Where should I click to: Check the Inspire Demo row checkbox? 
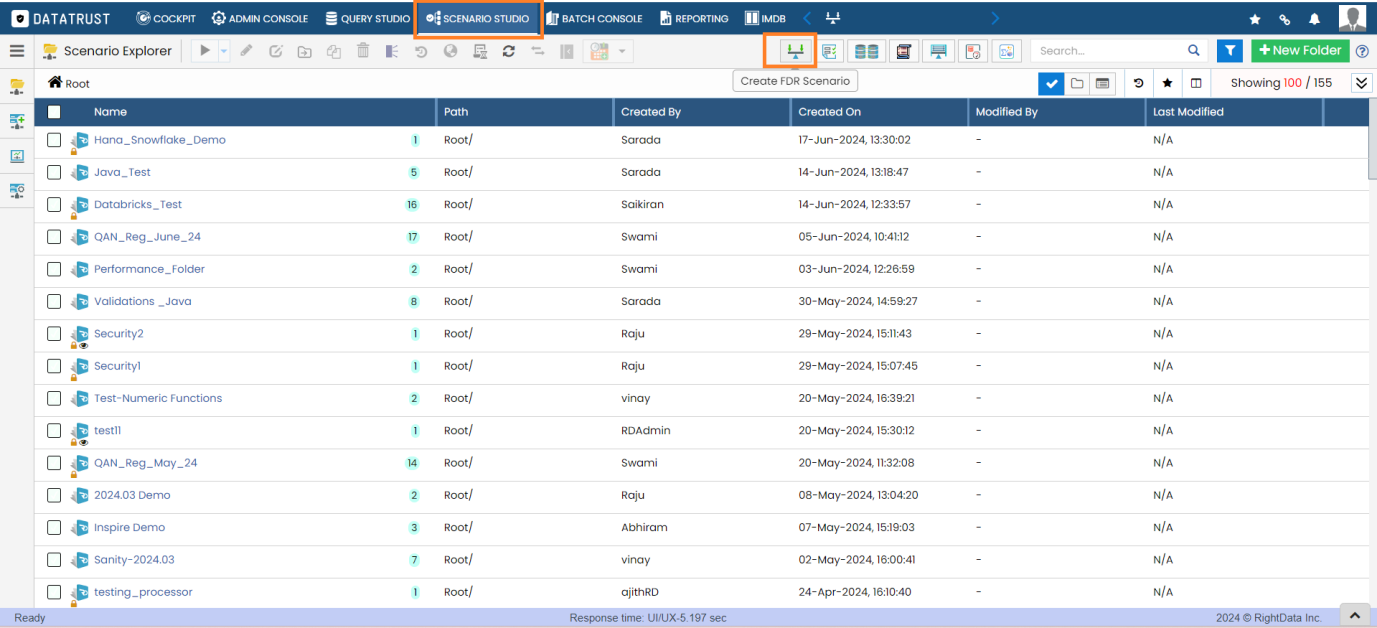pyautogui.click(x=54, y=527)
